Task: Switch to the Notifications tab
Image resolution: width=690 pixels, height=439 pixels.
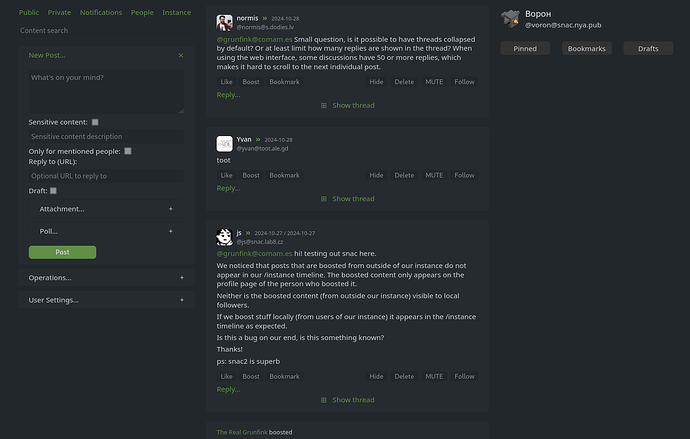Action: pyautogui.click(x=101, y=13)
